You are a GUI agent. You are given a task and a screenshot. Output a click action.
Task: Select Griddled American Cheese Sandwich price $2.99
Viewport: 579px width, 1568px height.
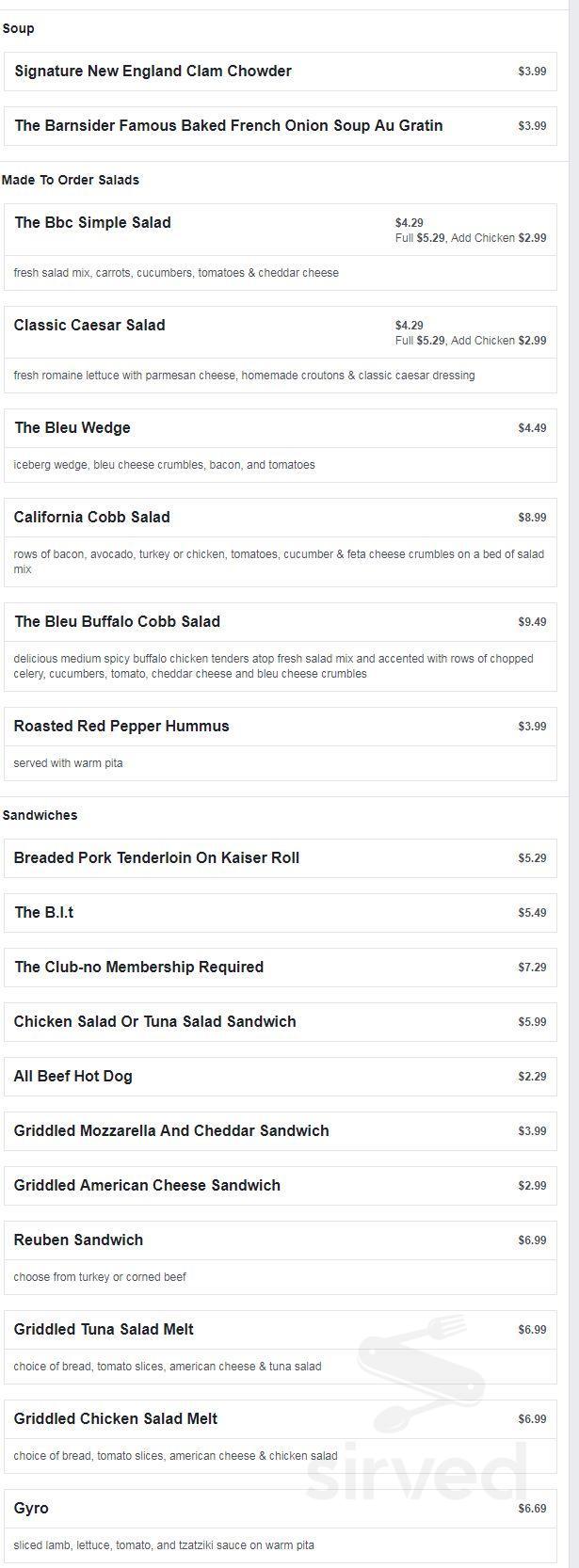(x=532, y=1186)
